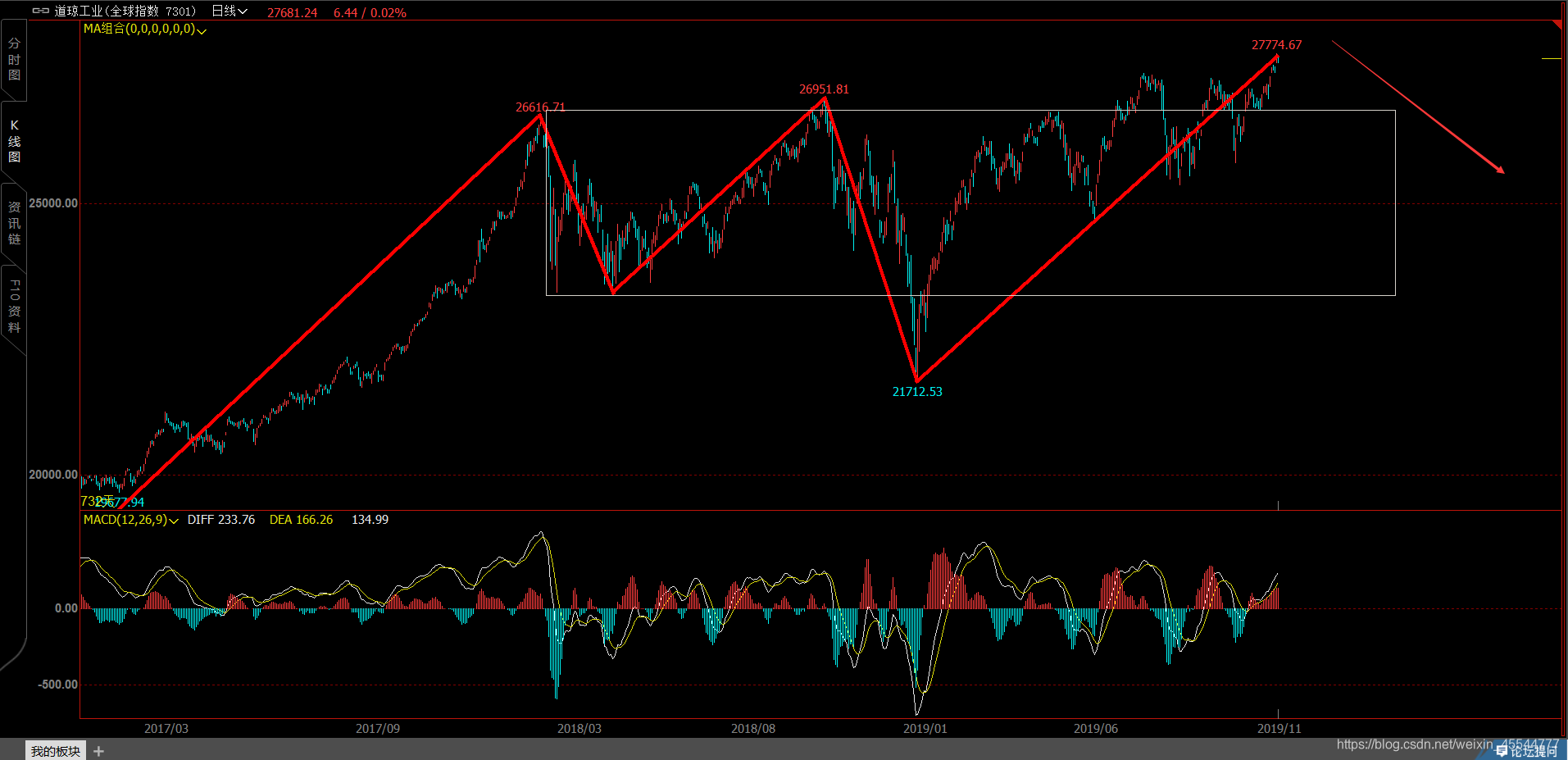Click the high label 27774.67
This screenshot has width=1568, height=760.
pos(1276,45)
